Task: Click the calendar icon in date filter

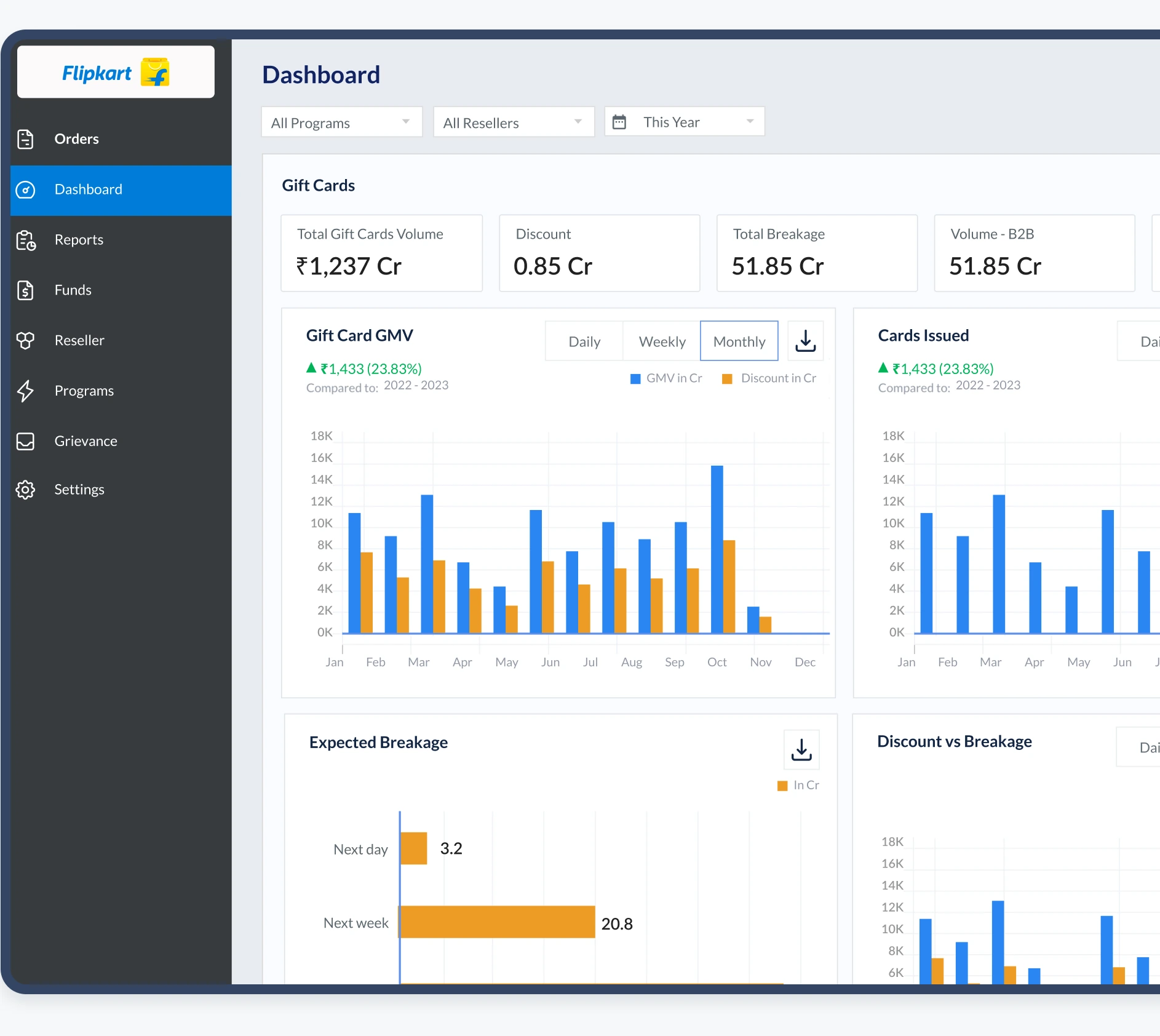Action: click(x=619, y=122)
